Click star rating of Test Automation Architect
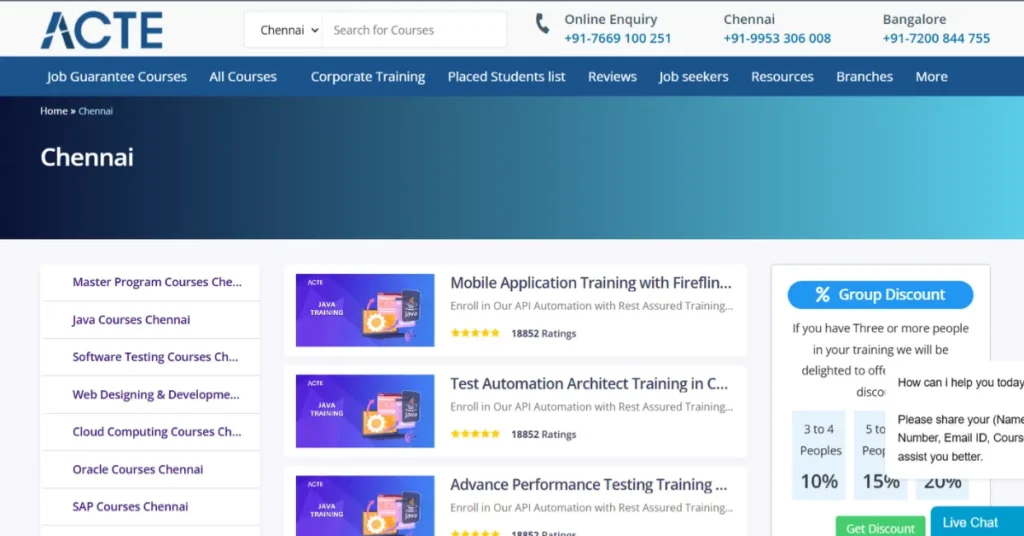This screenshot has width=1024, height=536. pyautogui.click(x=475, y=434)
